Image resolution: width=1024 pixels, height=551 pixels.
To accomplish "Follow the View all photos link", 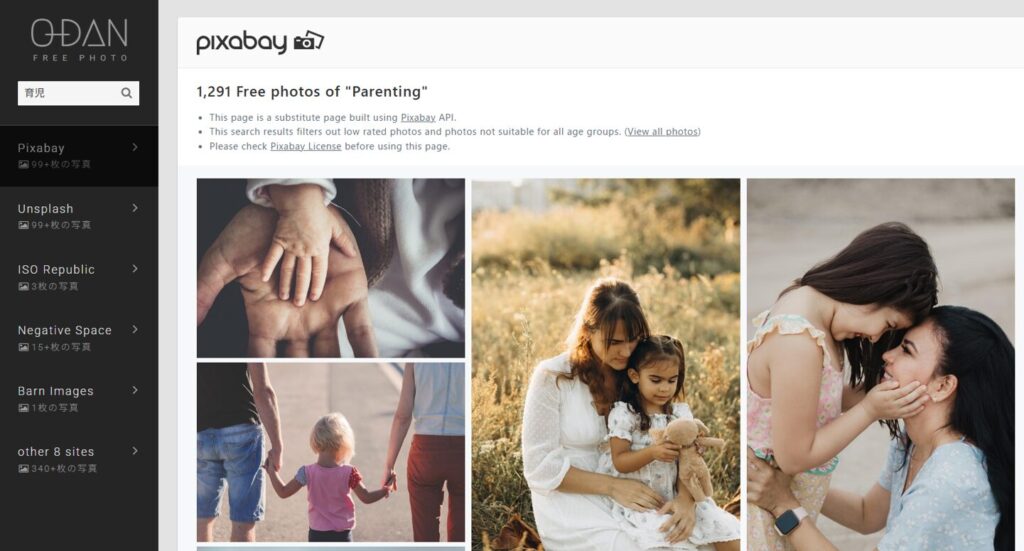I will pyautogui.click(x=662, y=132).
